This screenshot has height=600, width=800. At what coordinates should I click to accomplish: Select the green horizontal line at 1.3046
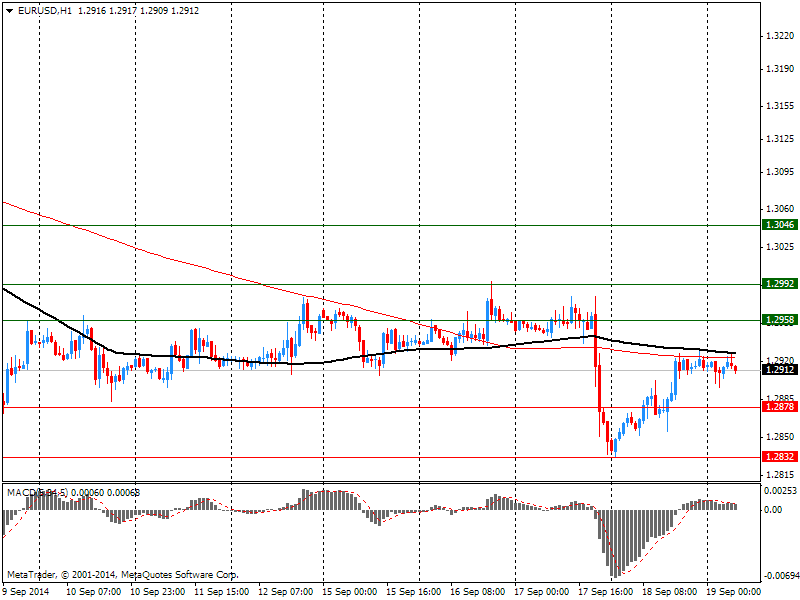point(381,225)
